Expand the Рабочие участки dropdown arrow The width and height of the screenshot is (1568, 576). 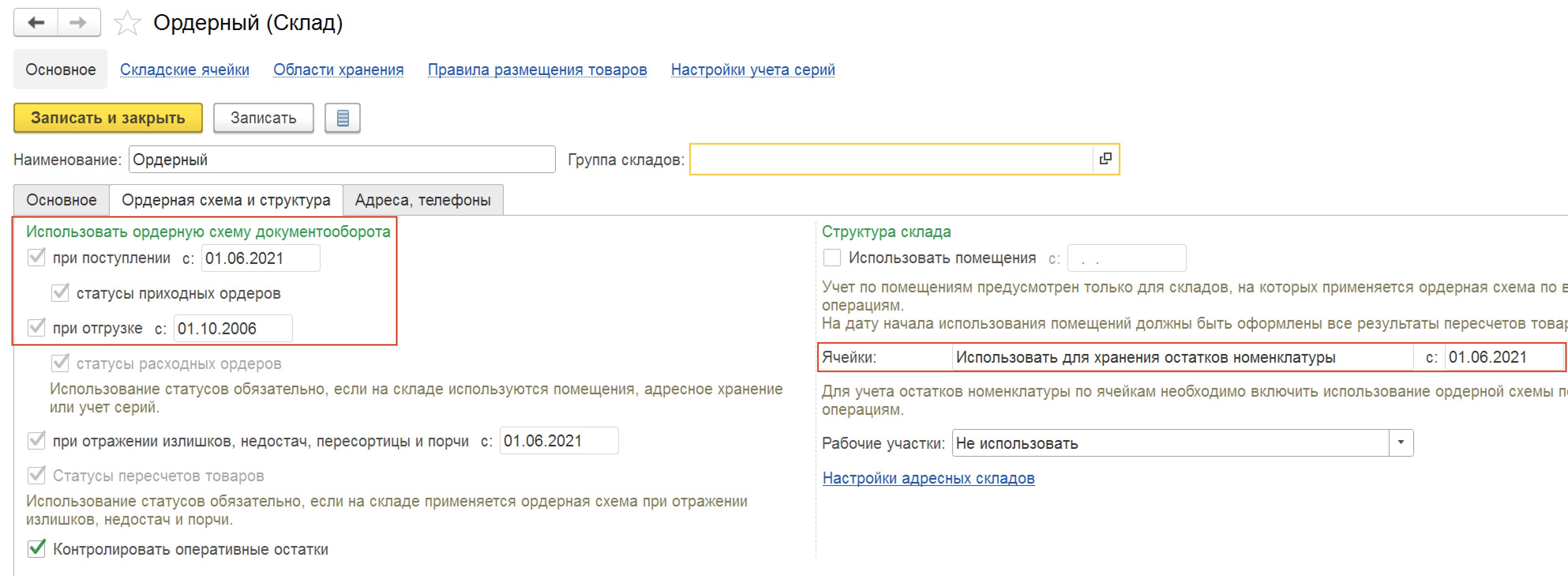coord(1401,442)
